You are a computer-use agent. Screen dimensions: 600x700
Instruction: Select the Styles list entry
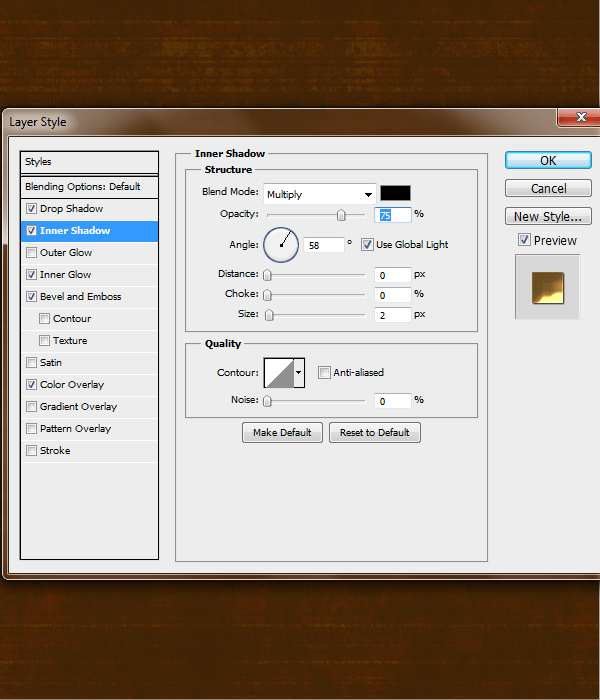coord(89,162)
